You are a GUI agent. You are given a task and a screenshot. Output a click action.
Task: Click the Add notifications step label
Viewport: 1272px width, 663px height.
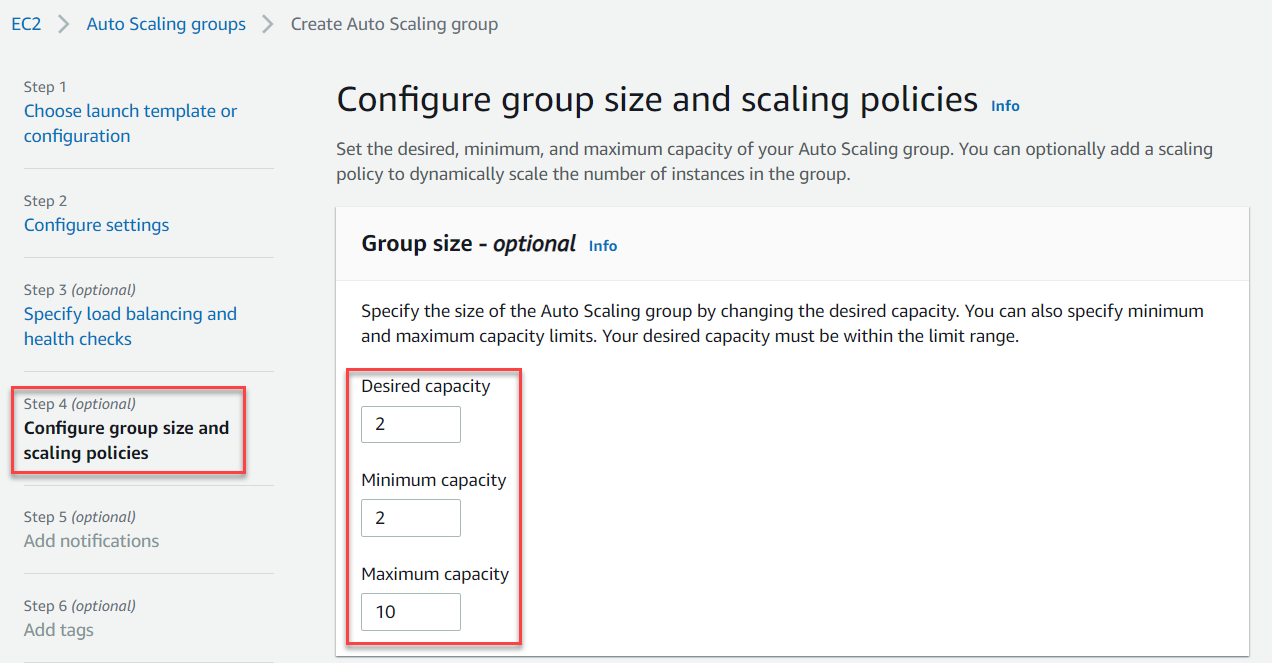(91, 541)
